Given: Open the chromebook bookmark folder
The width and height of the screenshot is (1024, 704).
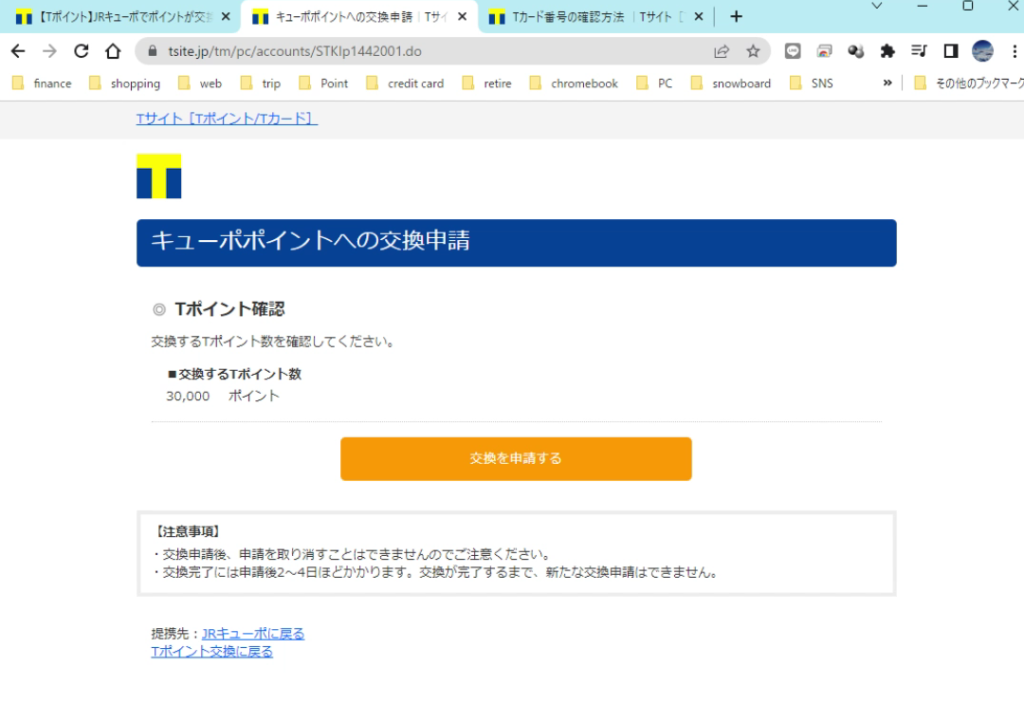Looking at the screenshot, I should tap(574, 83).
